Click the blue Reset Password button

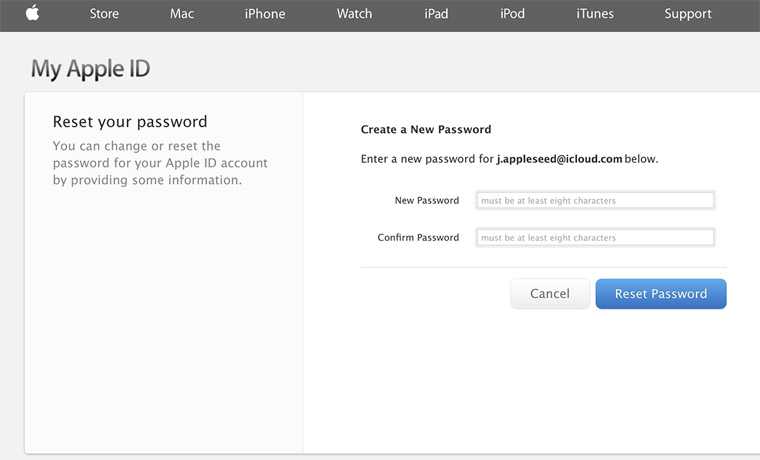point(661,294)
